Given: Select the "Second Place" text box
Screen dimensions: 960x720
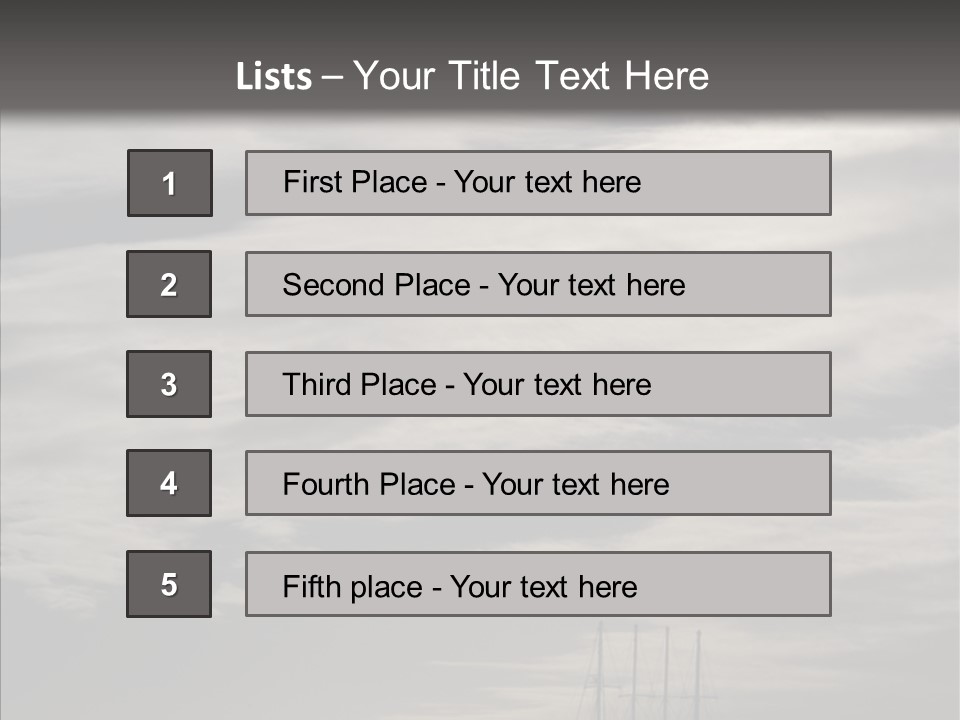Looking at the screenshot, I should [x=538, y=284].
